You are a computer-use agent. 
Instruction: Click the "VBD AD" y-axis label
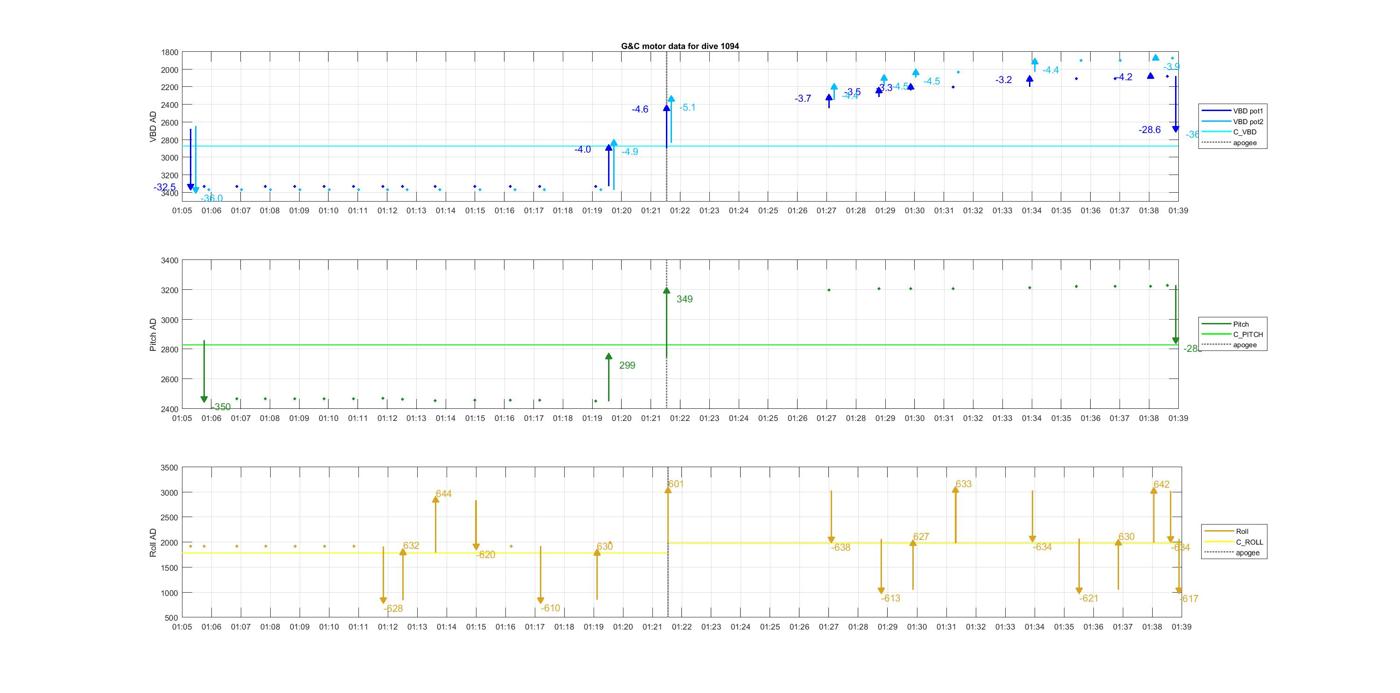pos(154,126)
